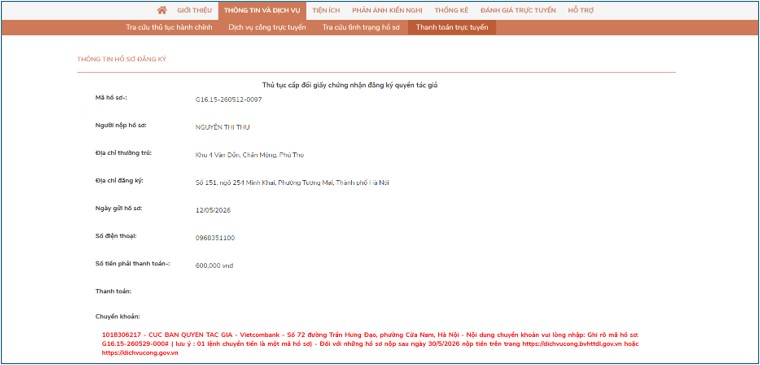Viewport: 760px width, 365px height.
Task: Click the Ngày gửi hồ sơ label
Action: [x=119, y=208]
